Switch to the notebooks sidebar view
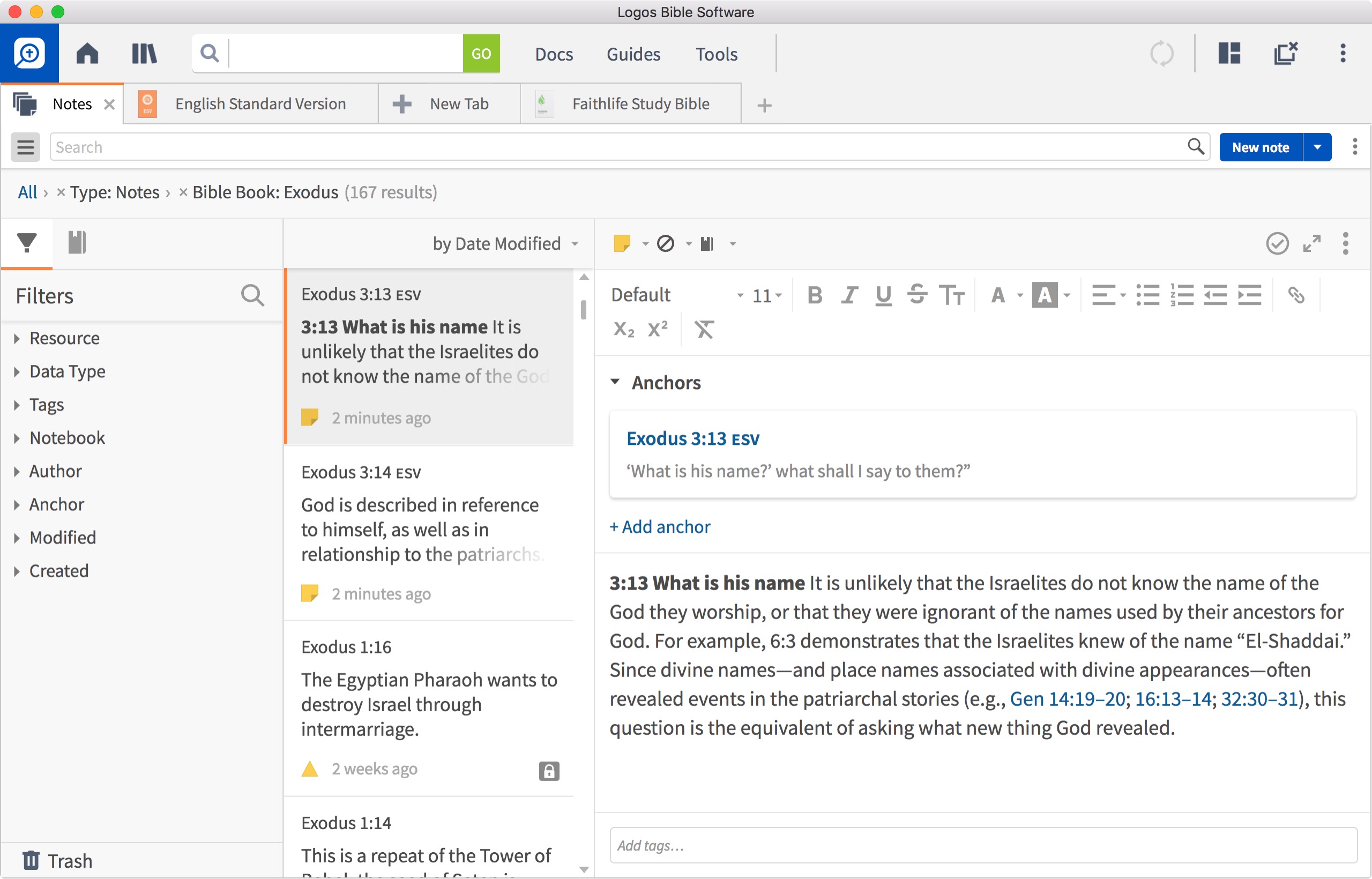The height and width of the screenshot is (879, 1372). [77, 243]
